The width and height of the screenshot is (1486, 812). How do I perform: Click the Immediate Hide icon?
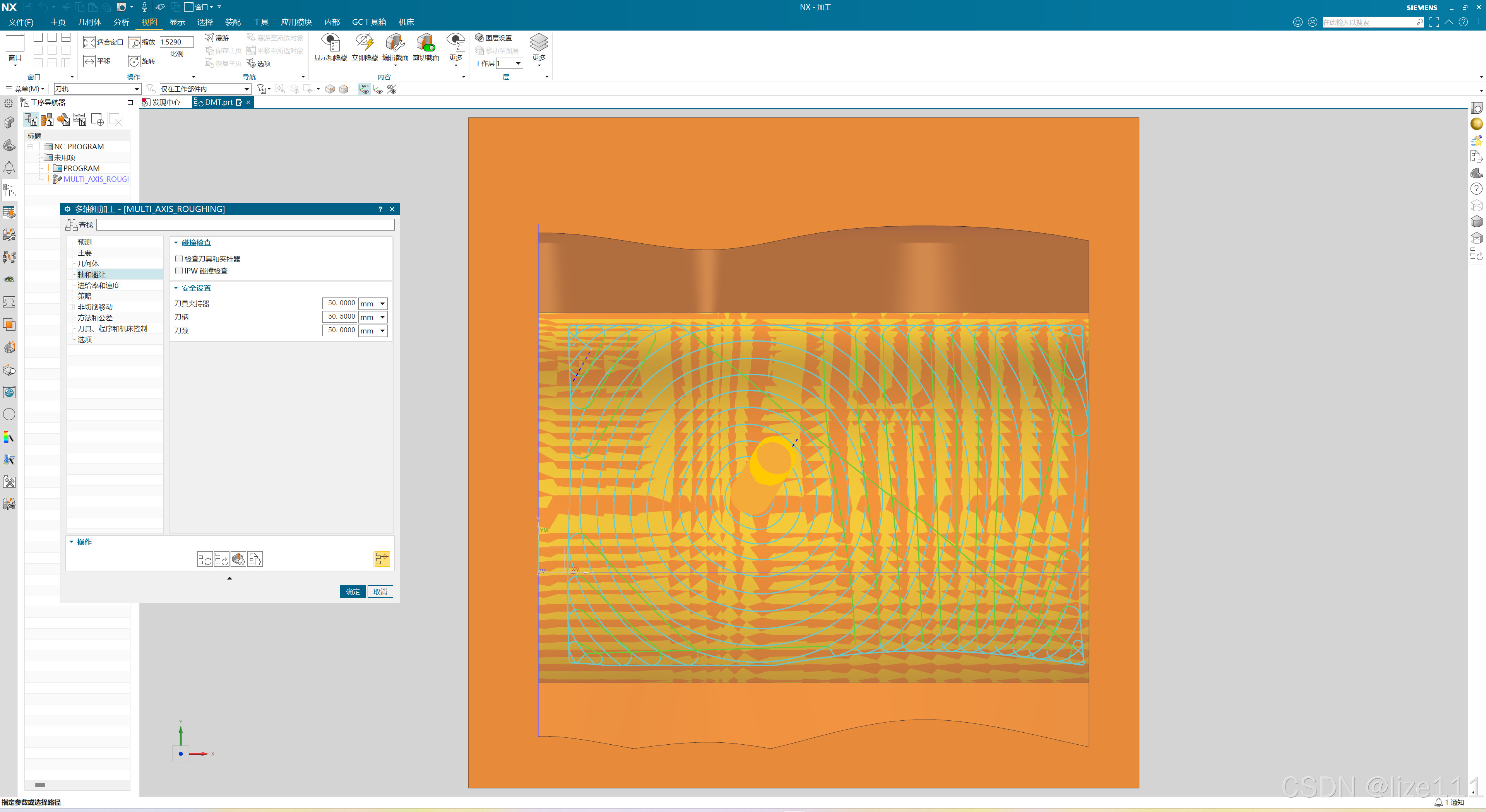point(365,43)
